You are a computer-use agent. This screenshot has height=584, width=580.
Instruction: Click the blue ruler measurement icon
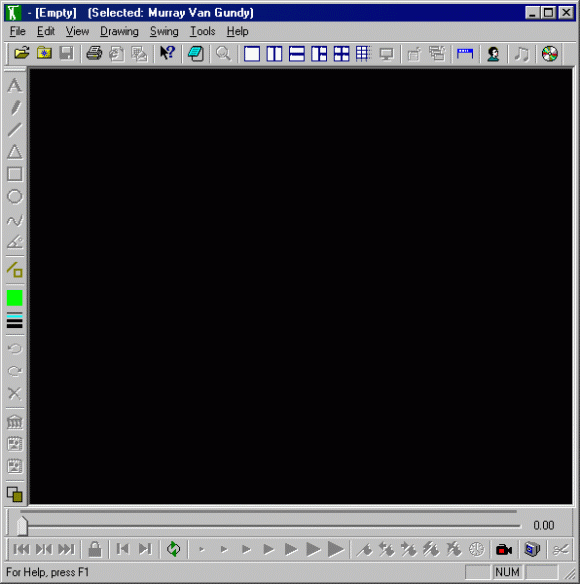tap(465, 54)
